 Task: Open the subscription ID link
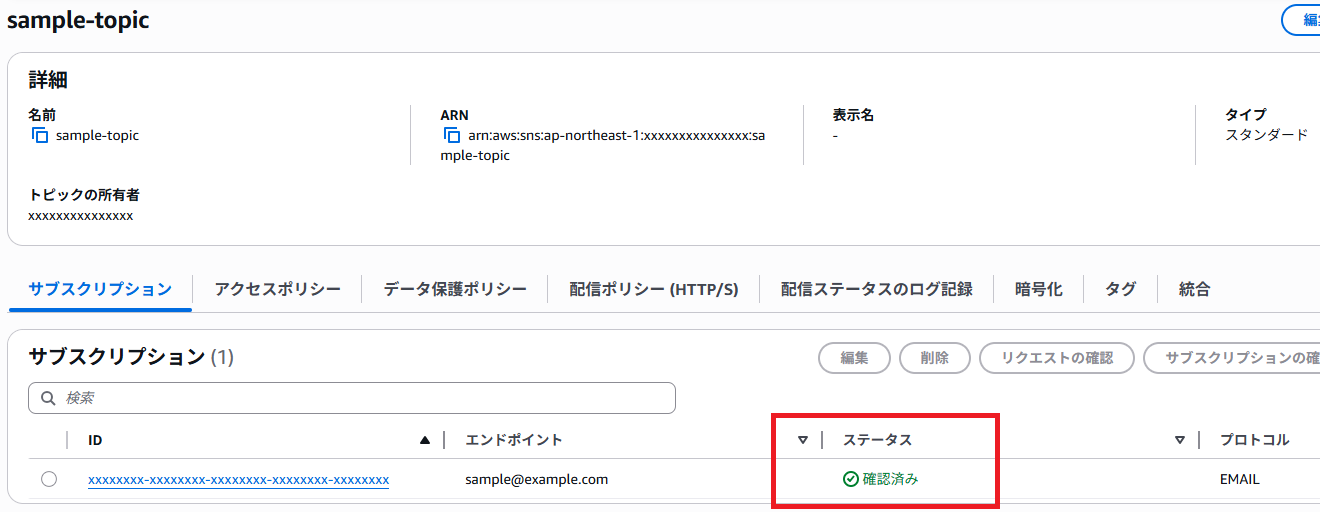tap(238, 480)
